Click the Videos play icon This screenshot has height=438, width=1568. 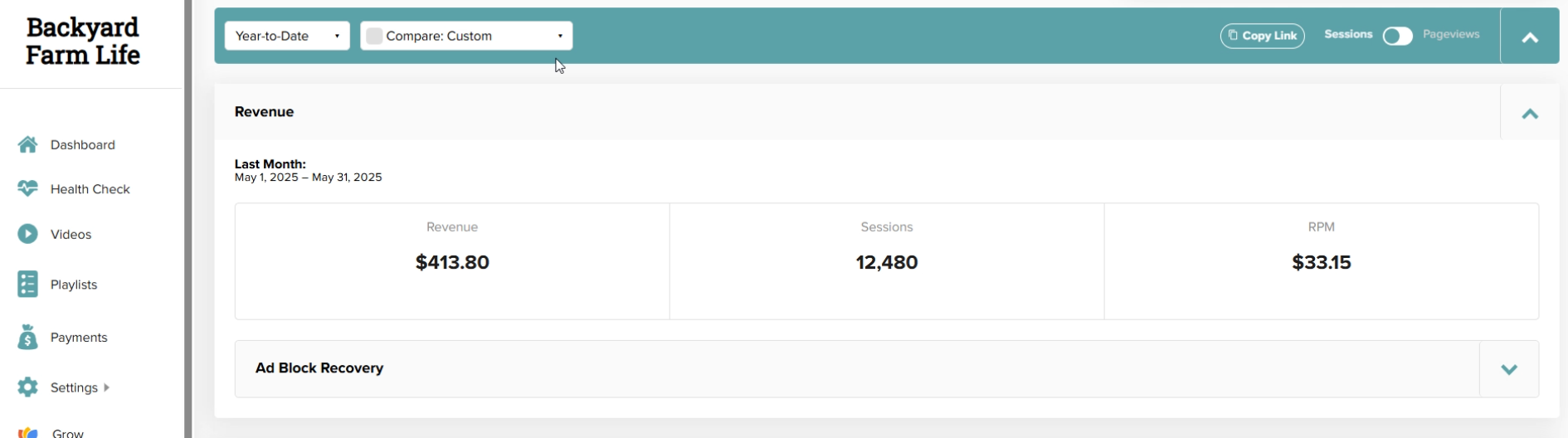click(27, 234)
